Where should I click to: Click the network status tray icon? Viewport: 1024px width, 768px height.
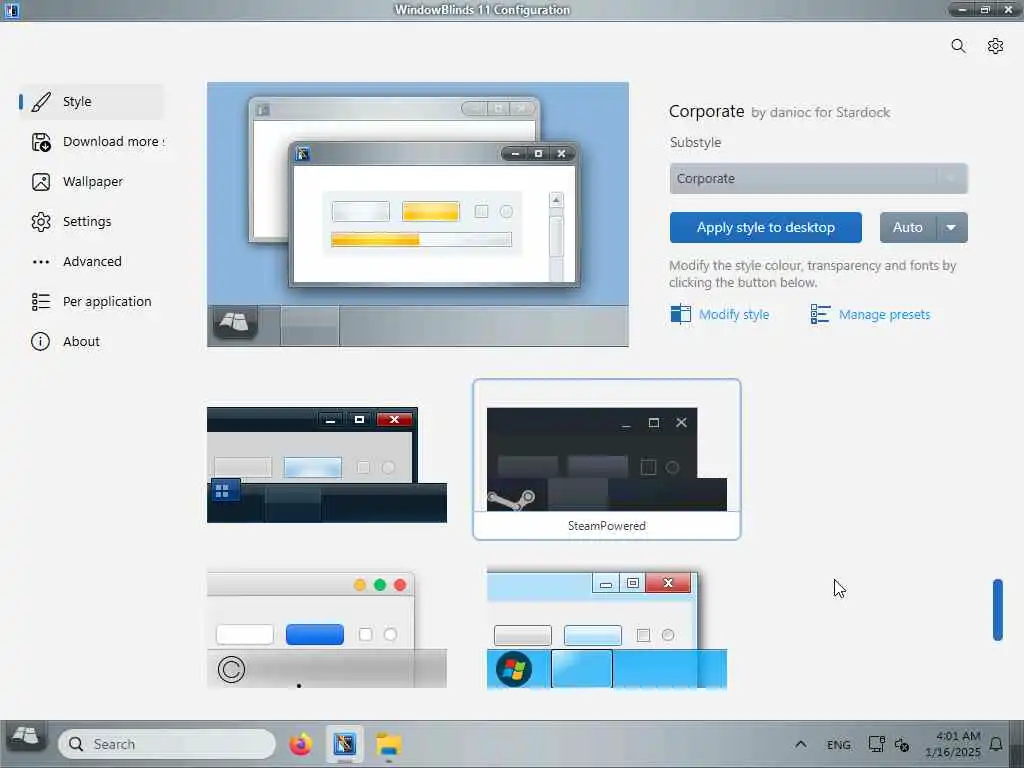[876, 744]
